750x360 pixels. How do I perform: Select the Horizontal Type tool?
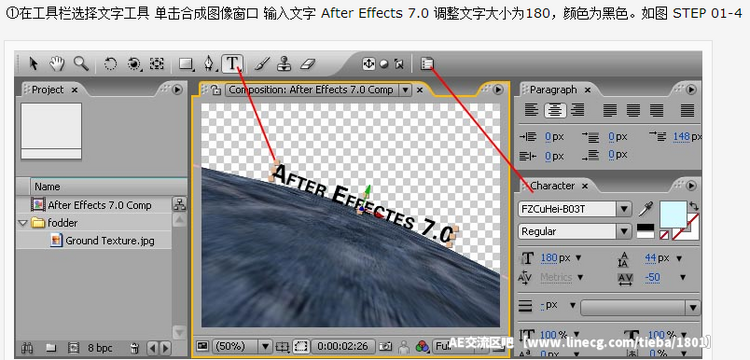(232, 64)
